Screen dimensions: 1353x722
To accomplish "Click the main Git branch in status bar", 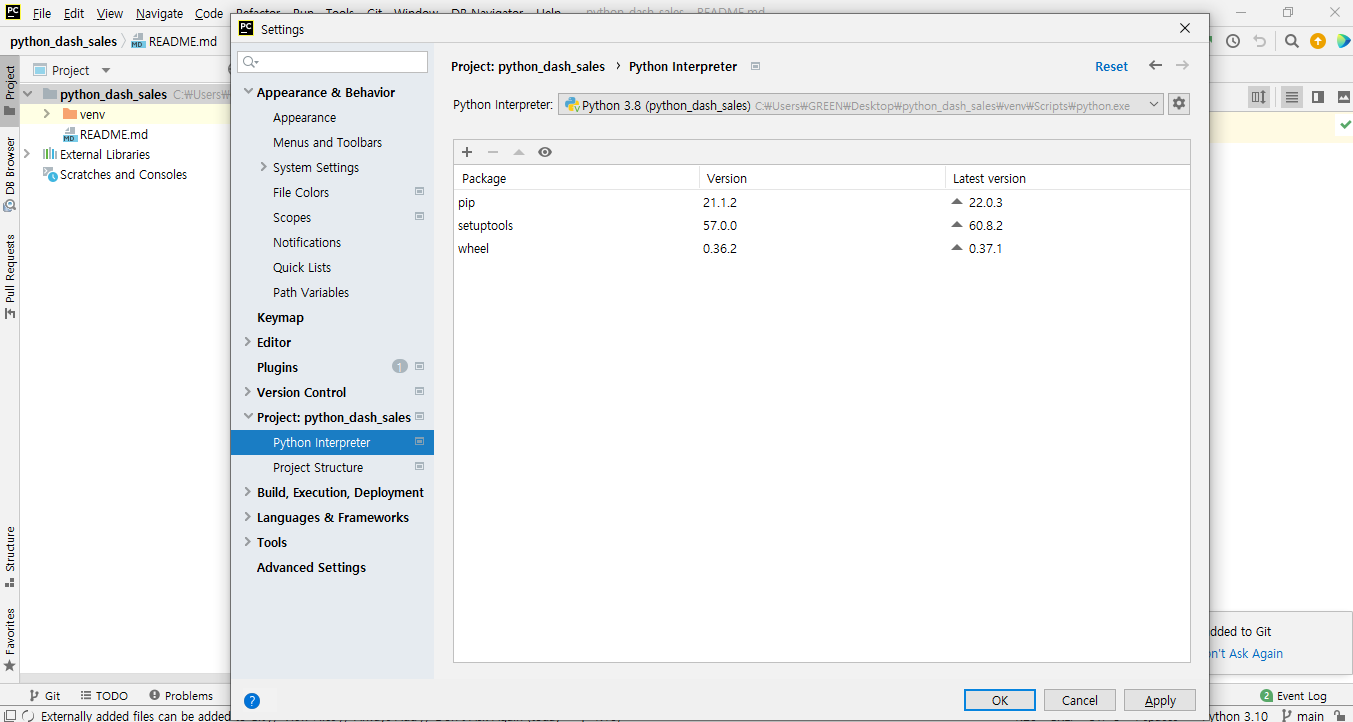I will 1303,715.
